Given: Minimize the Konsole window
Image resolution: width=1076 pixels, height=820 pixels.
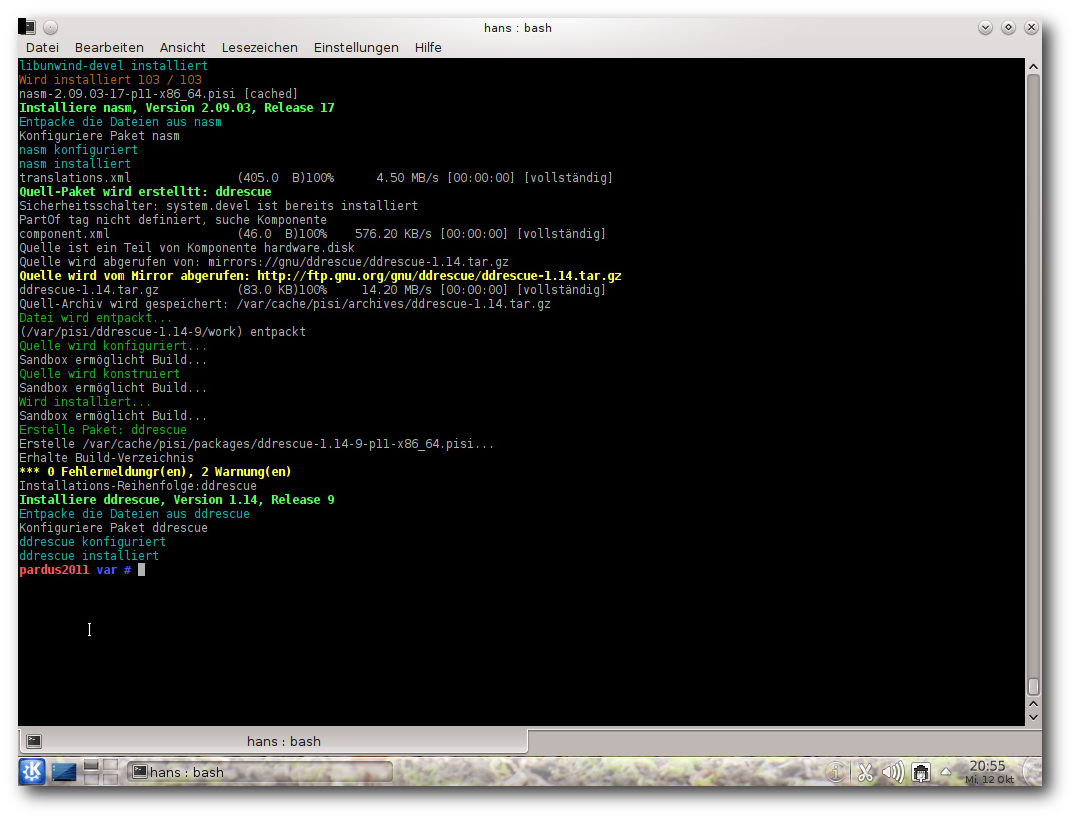Looking at the screenshot, I should [985, 27].
